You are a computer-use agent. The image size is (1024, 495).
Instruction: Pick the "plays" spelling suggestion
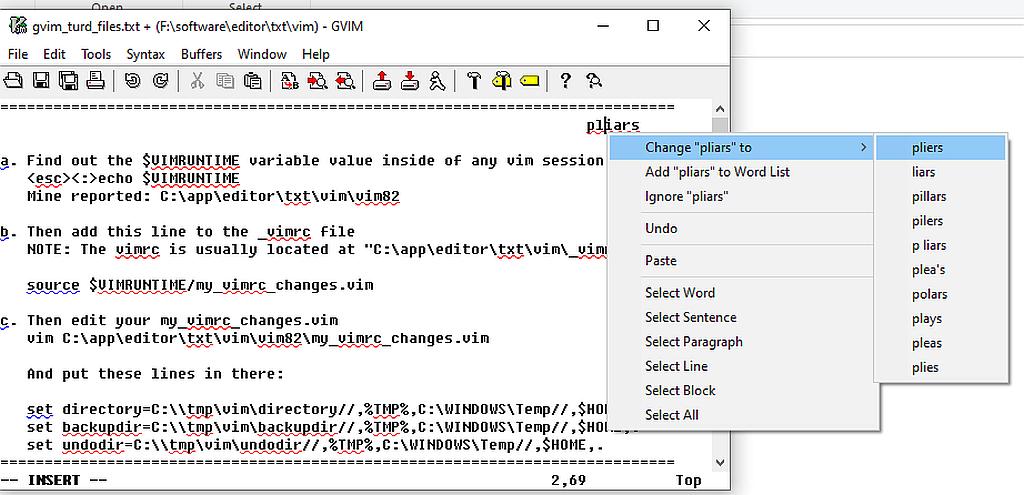[x=940, y=319]
